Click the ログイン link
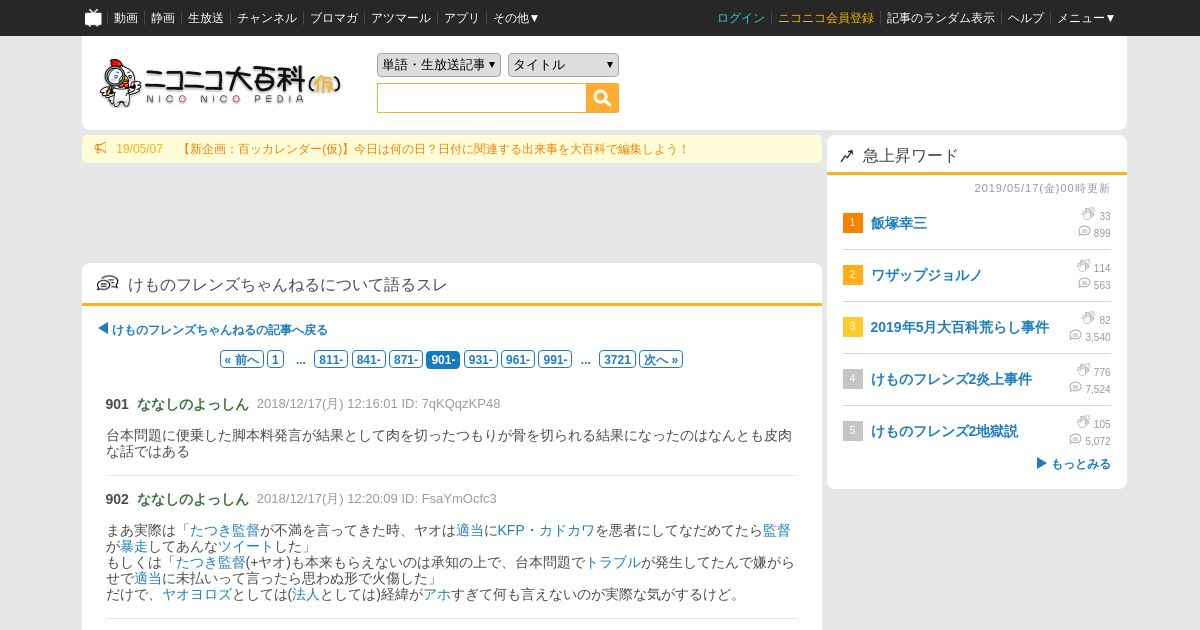This screenshot has width=1200, height=630. tap(741, 18)
